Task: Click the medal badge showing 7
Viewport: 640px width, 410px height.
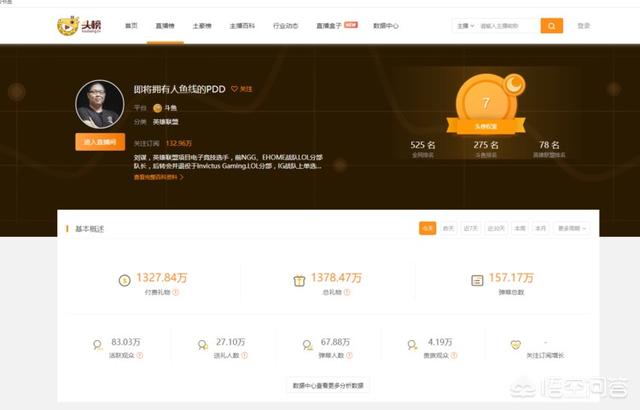Action: 486,103
